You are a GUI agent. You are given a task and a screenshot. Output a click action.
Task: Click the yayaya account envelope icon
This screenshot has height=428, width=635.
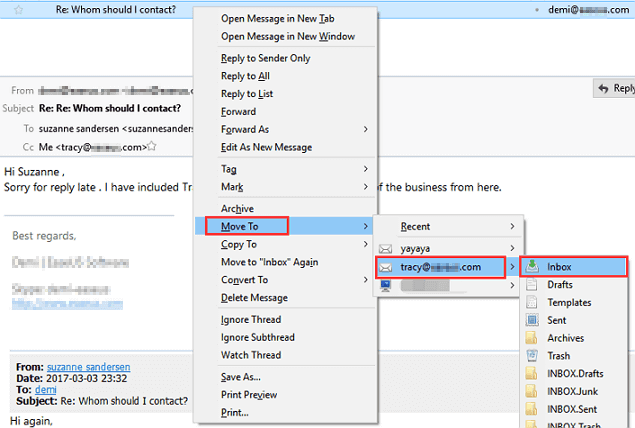pos(386,246)
